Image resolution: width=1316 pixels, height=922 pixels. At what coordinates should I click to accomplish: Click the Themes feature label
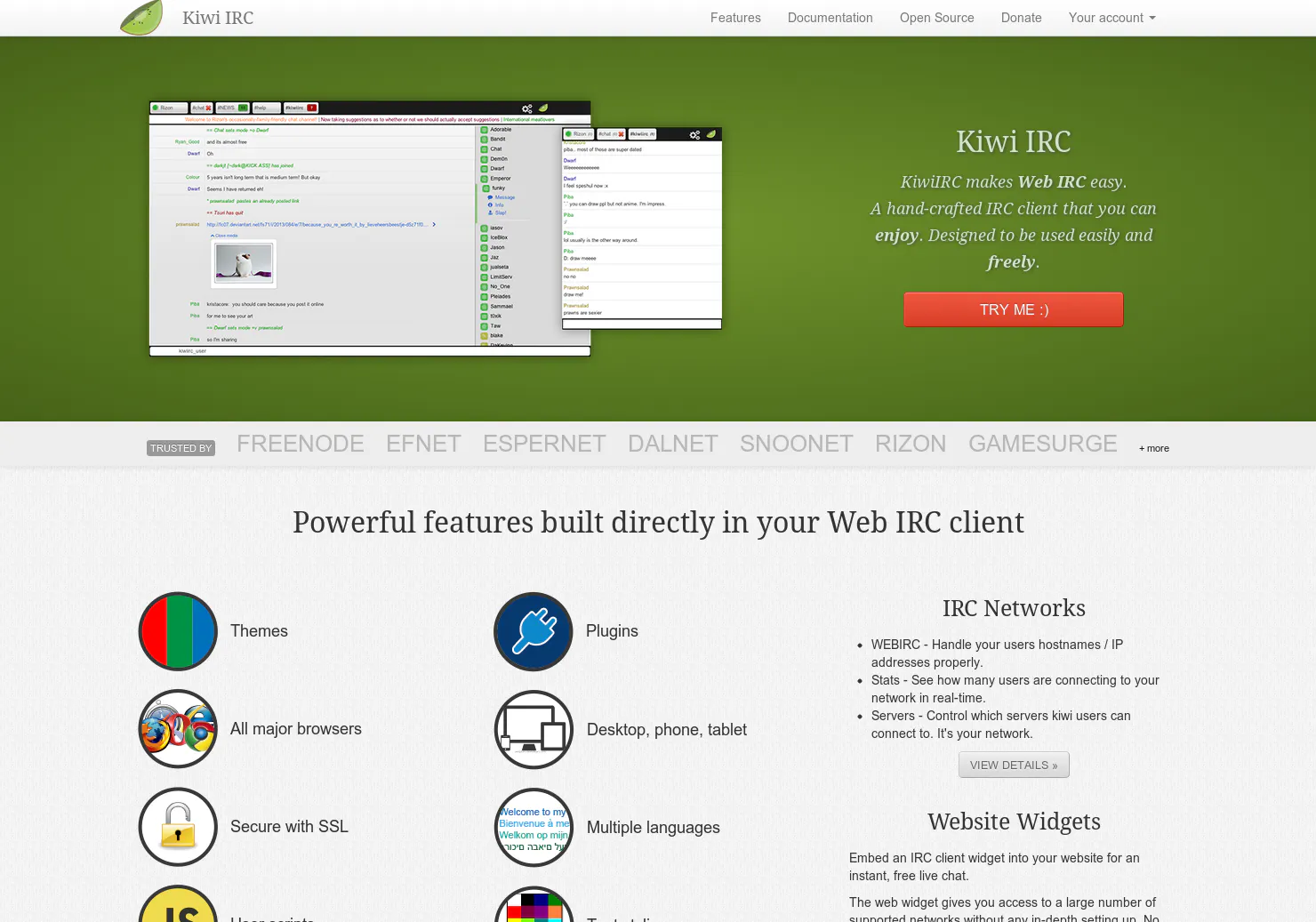259,631
